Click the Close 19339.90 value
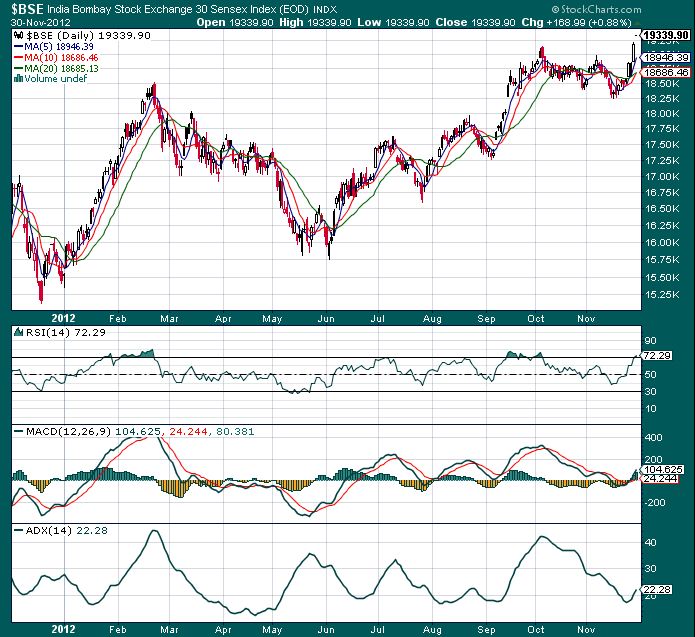This screenshot has width=695, height=637. click(x=475, y=22)
